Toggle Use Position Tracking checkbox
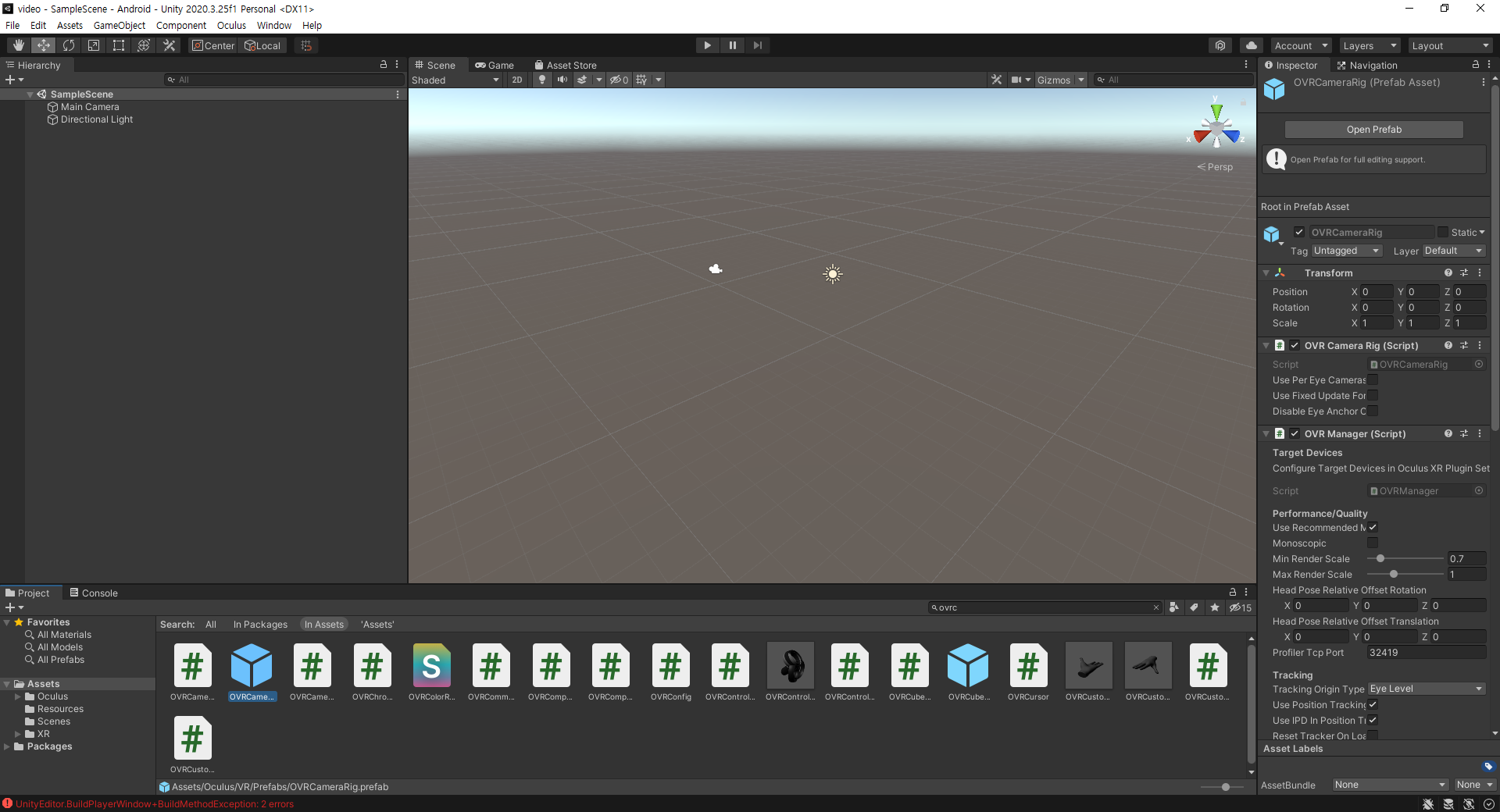This screenshot has height=812, width=1500. (x=1373, y=705)
